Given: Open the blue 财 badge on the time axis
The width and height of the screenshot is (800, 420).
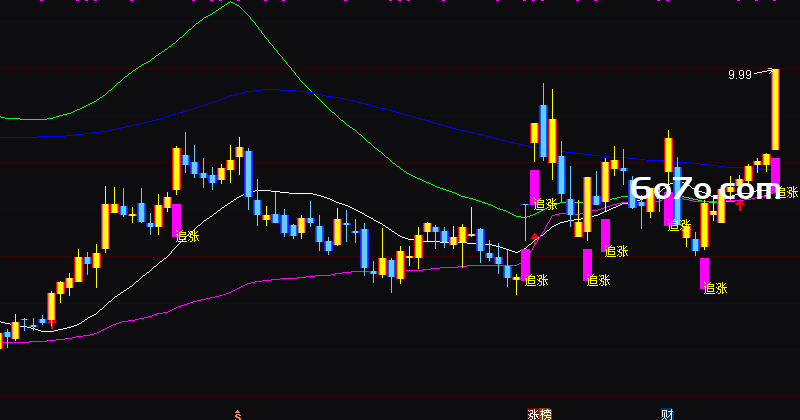Looking at the screenshot, I should [x=667, y=414].
